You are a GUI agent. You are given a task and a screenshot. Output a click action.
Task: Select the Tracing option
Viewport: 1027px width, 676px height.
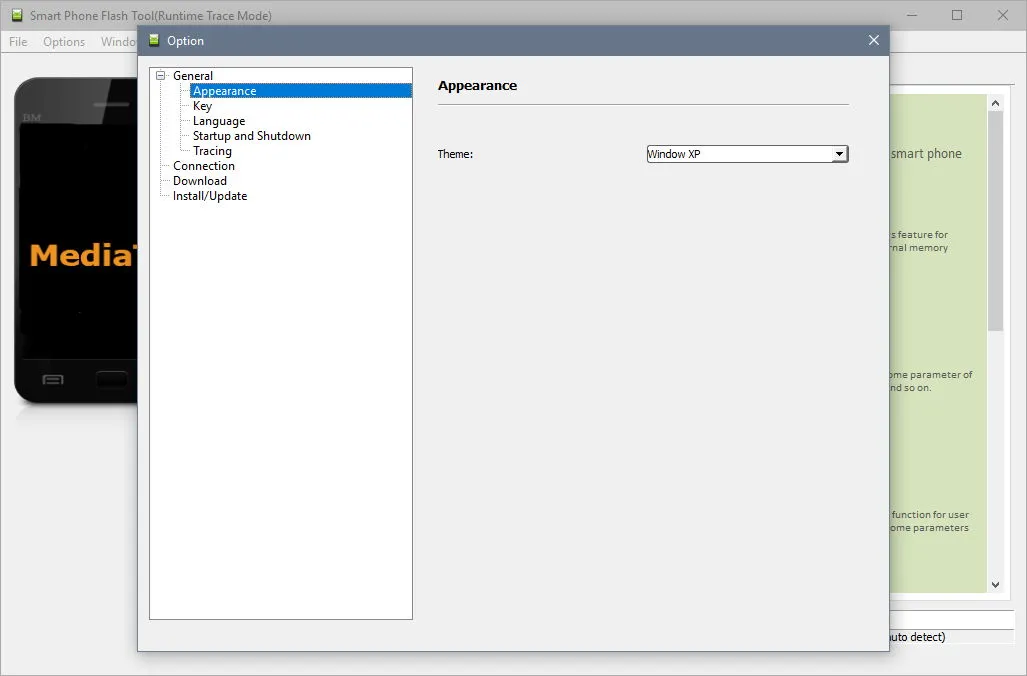(x=212, y=151)
